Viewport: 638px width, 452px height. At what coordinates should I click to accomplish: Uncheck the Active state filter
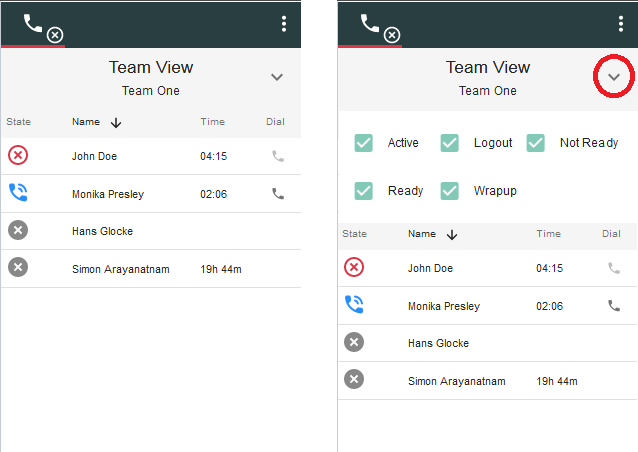[x=363, y=143]
